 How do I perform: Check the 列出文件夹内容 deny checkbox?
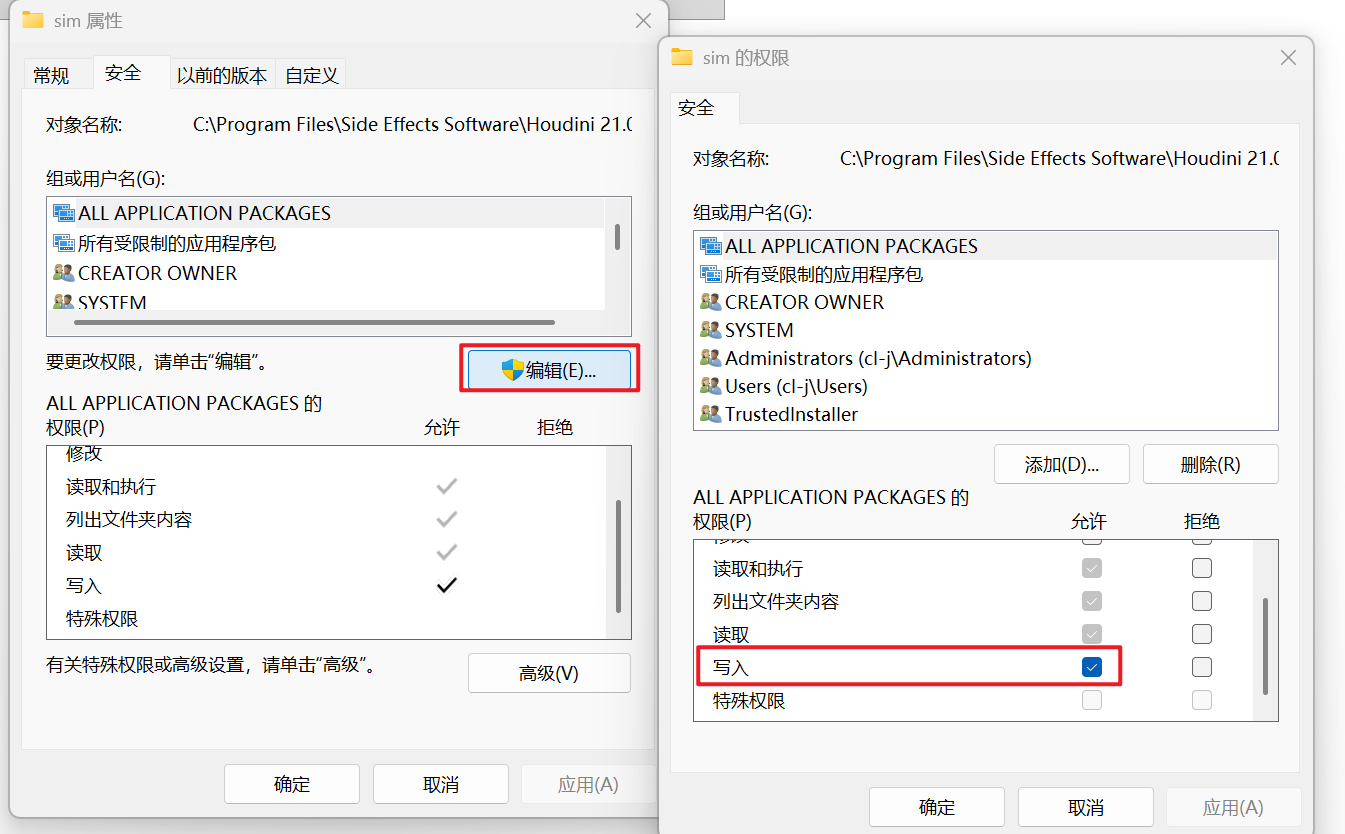1202,601
